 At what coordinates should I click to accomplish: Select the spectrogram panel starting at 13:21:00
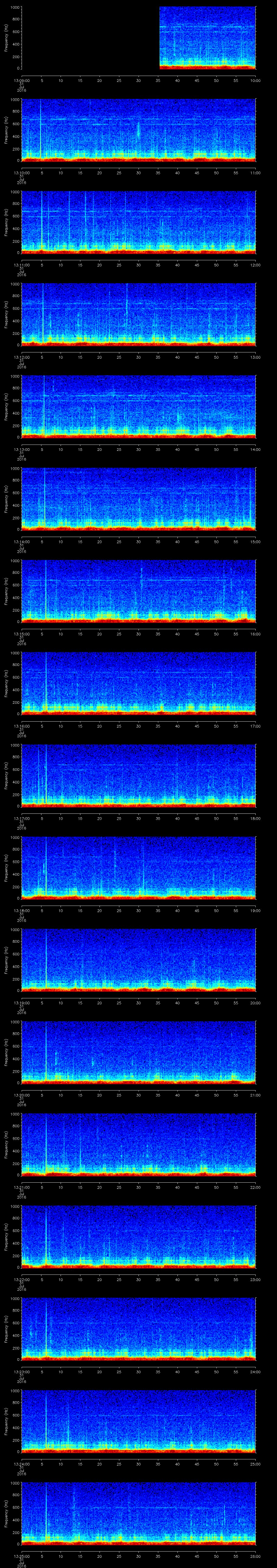point(139,1144)
